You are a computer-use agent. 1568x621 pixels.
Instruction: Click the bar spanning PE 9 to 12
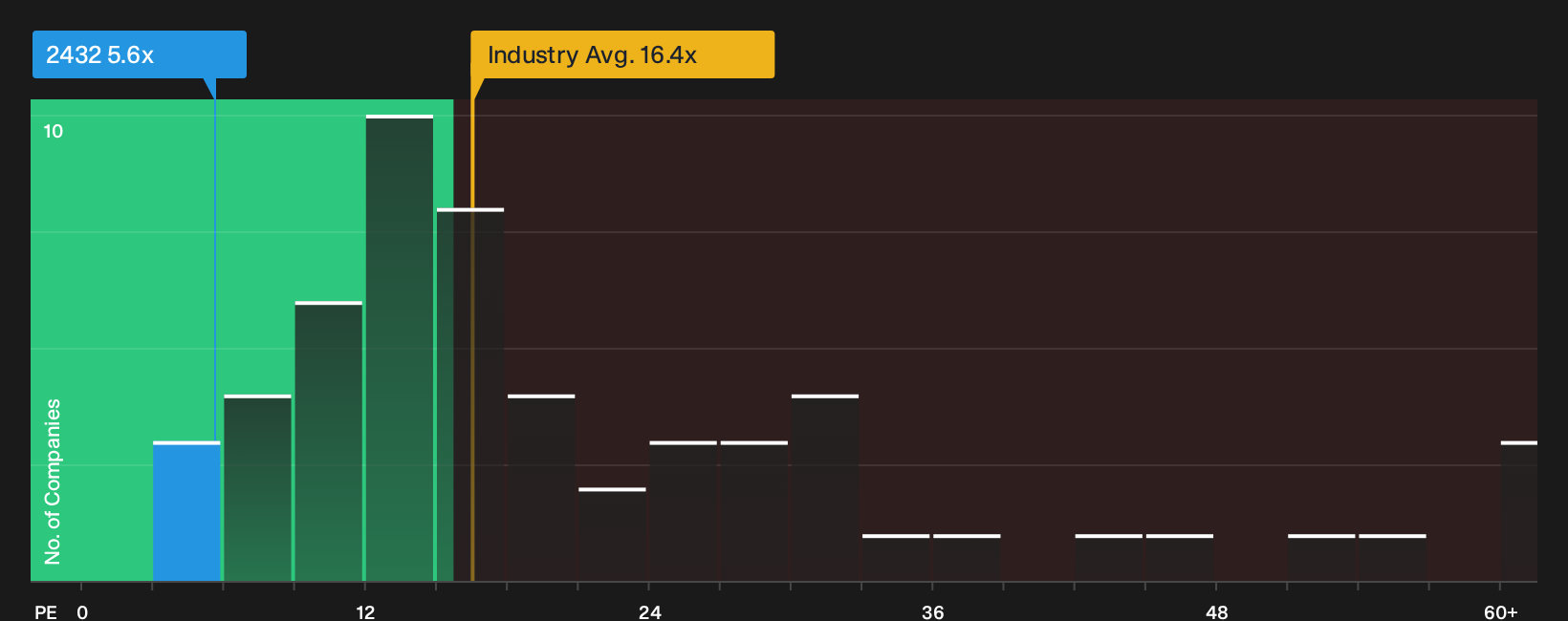tap(329, 441)
